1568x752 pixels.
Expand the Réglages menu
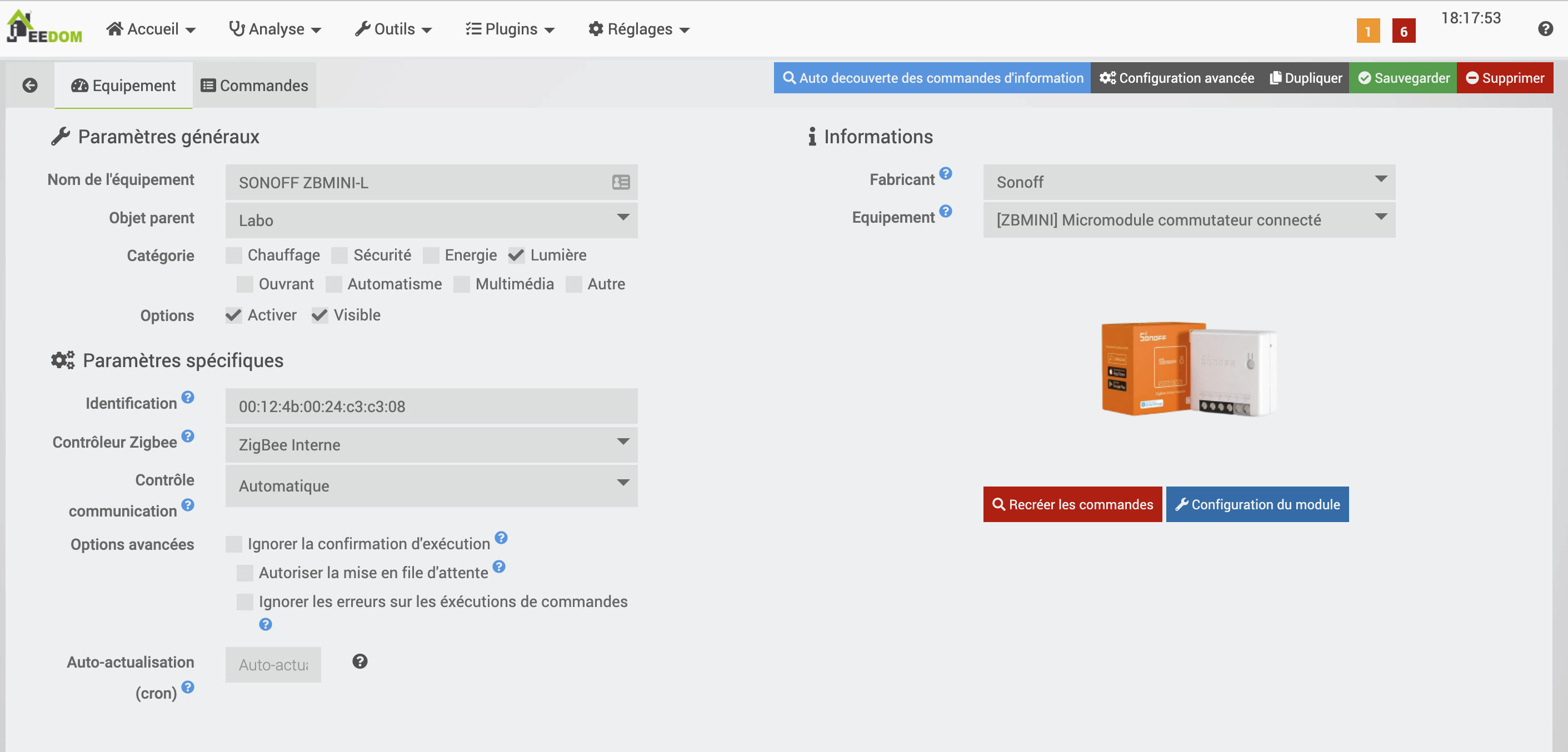tap(639, 28)
